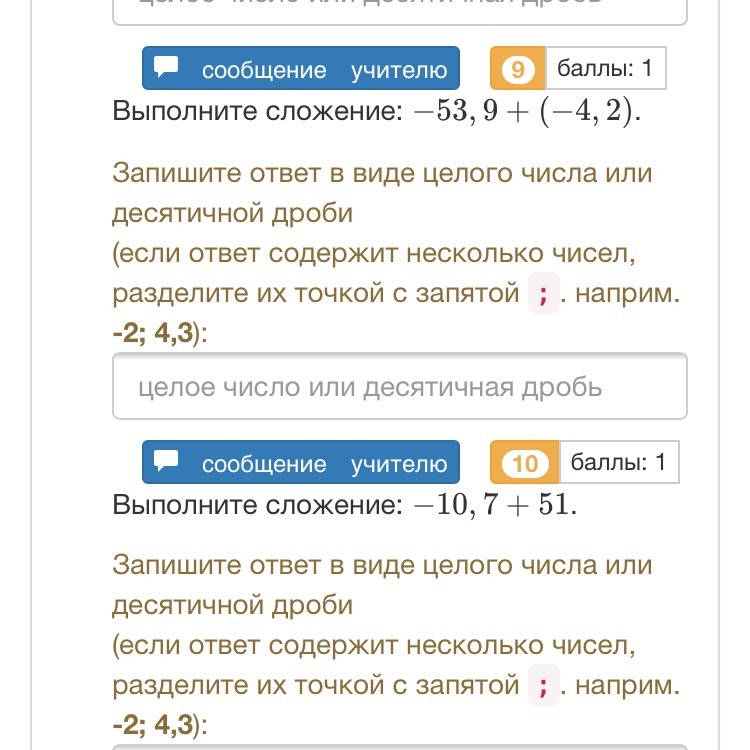Click the example «-2; 4,3» under question 9
This screenshot has width=750, height=750.
[x=153, y=335]
